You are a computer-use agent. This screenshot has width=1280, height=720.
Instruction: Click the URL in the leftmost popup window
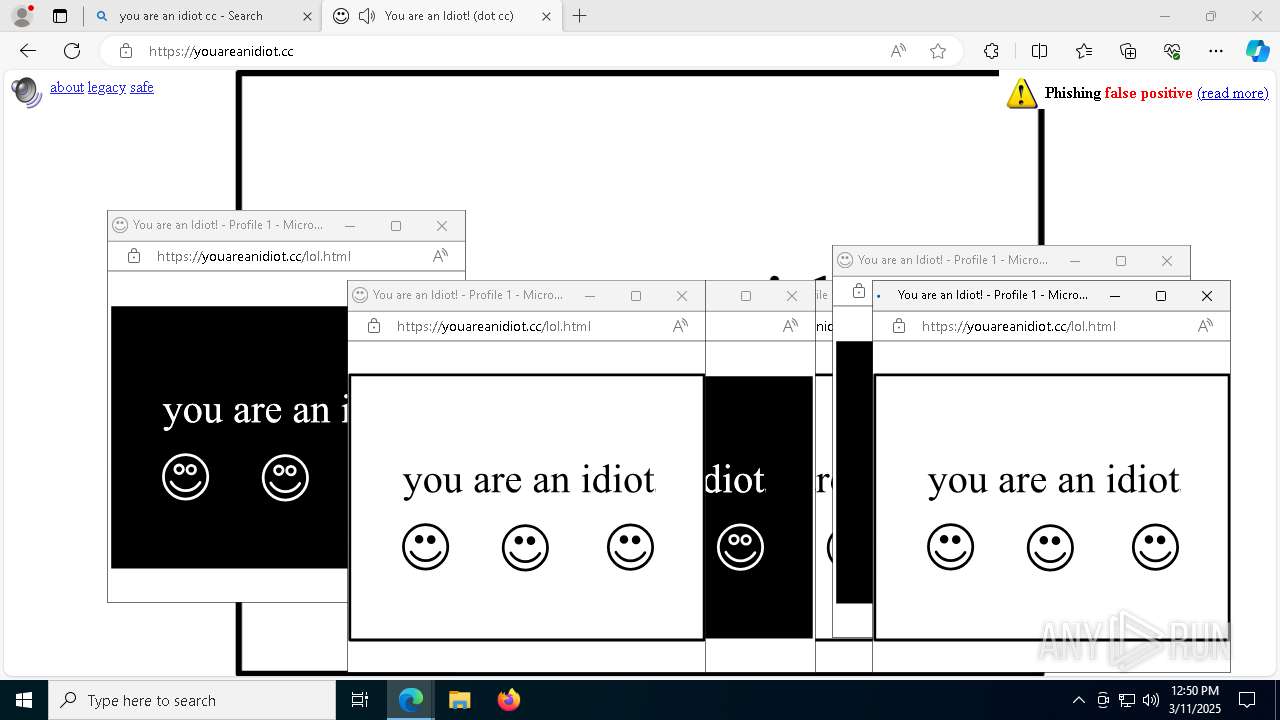(254, 256)
